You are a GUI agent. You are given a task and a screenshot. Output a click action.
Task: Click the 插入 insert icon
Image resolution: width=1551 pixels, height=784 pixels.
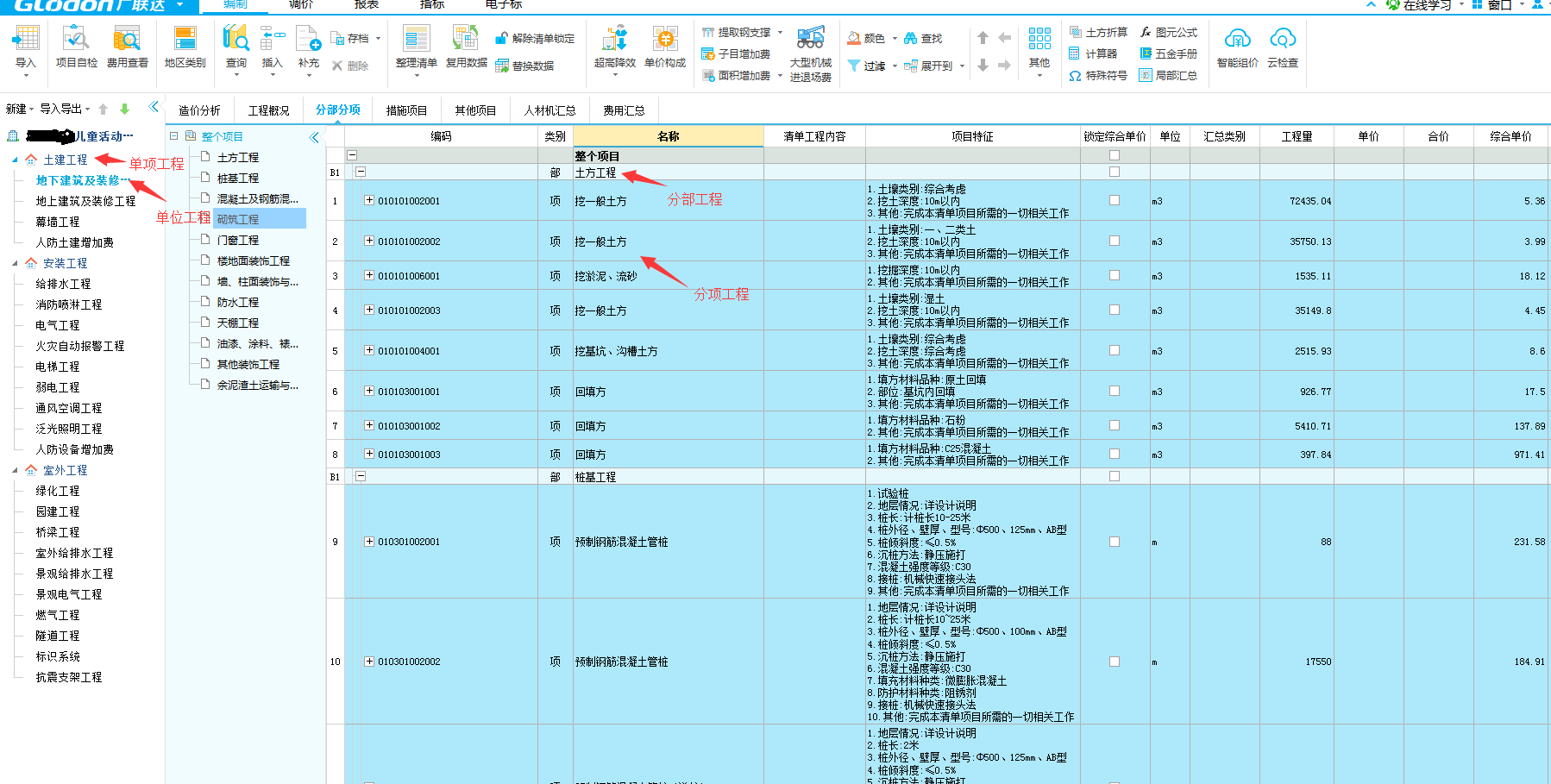point(272,39)
